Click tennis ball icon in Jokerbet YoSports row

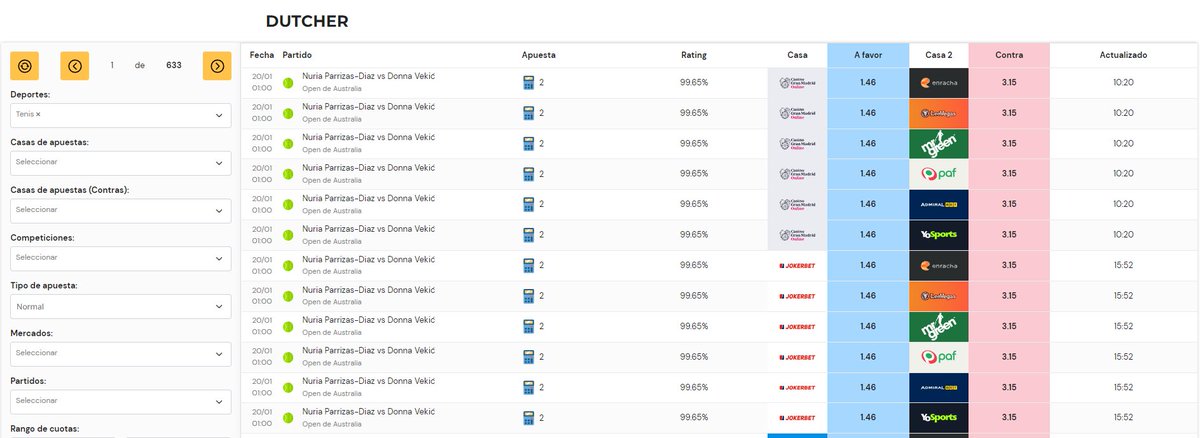[288, 417]
